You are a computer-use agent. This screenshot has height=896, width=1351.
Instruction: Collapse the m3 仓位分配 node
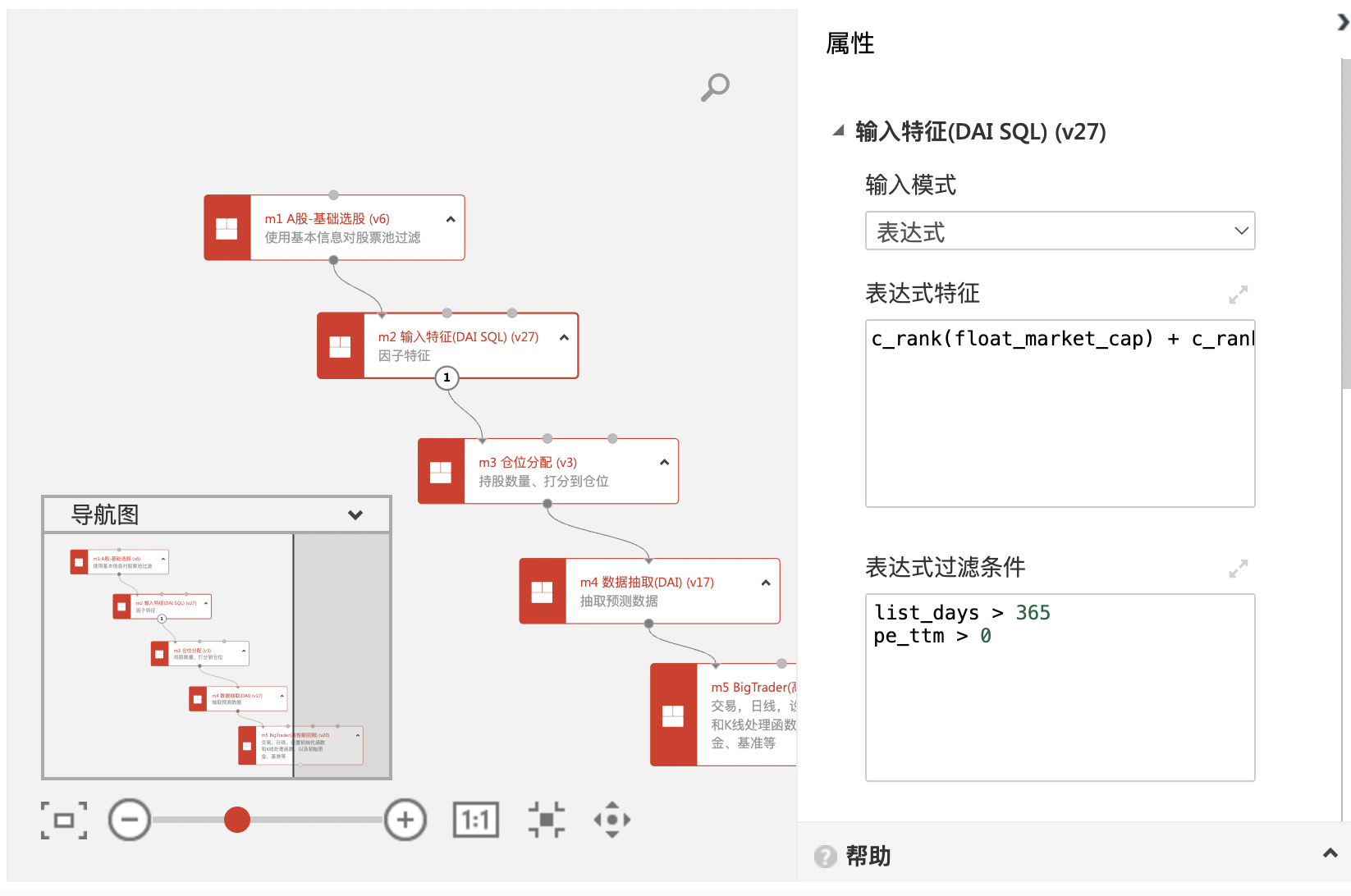pyautogui.click(x=664, y=463)
